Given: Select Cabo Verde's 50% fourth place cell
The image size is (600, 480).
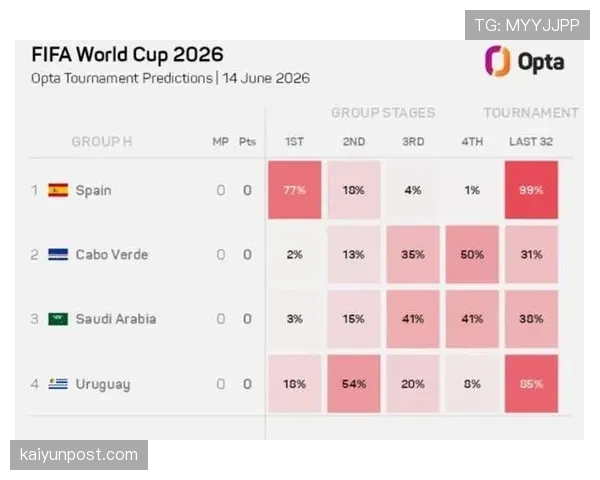Looking at the screenshot, I should tap(472, 255).
